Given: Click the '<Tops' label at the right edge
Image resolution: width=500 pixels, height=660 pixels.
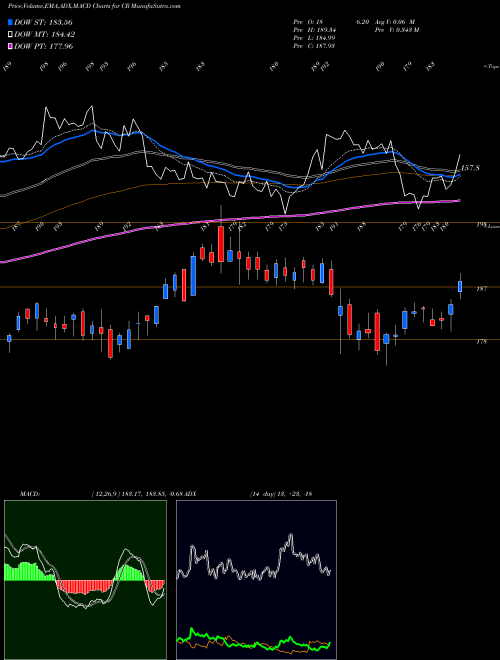Looking at the screenshot, I should pos(491,67).
